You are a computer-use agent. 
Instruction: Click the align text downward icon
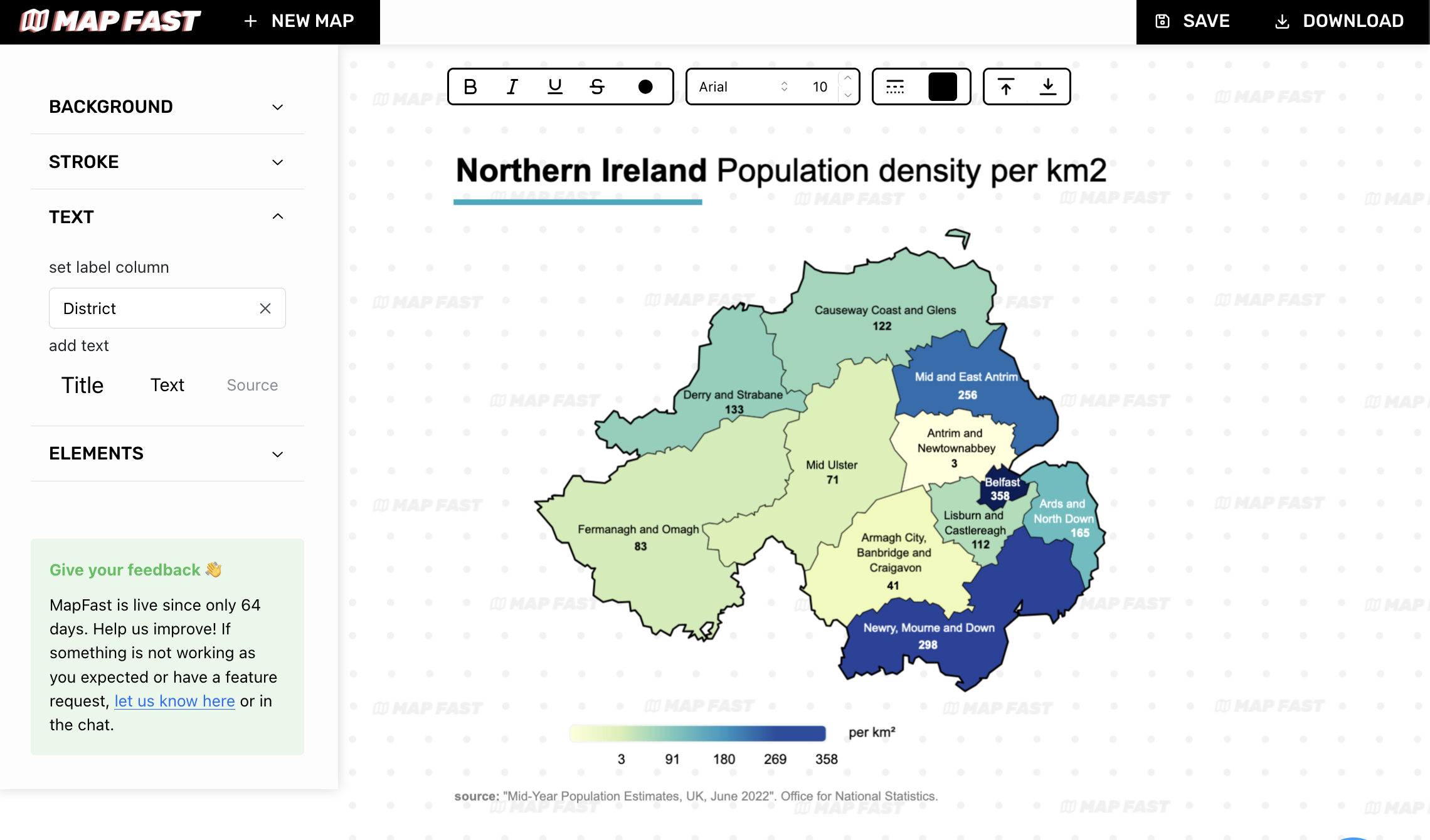[1047, 86]
